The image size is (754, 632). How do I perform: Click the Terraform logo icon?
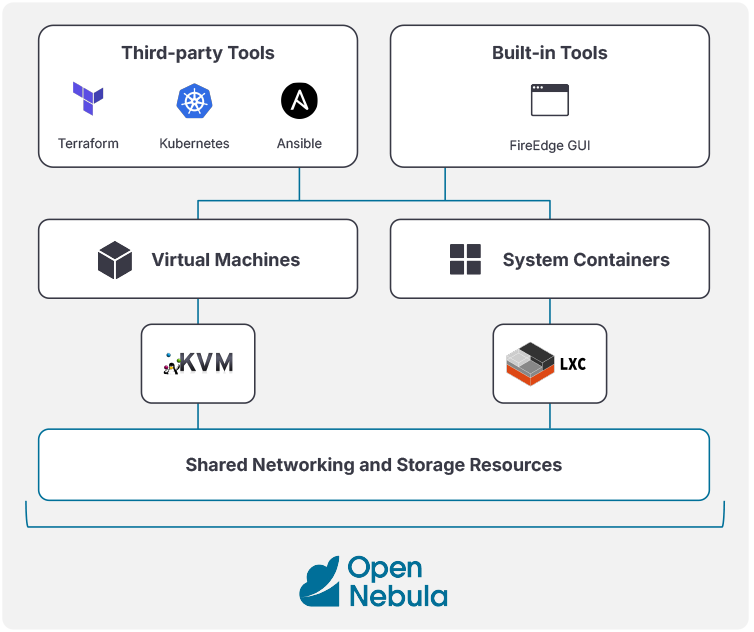88,99
